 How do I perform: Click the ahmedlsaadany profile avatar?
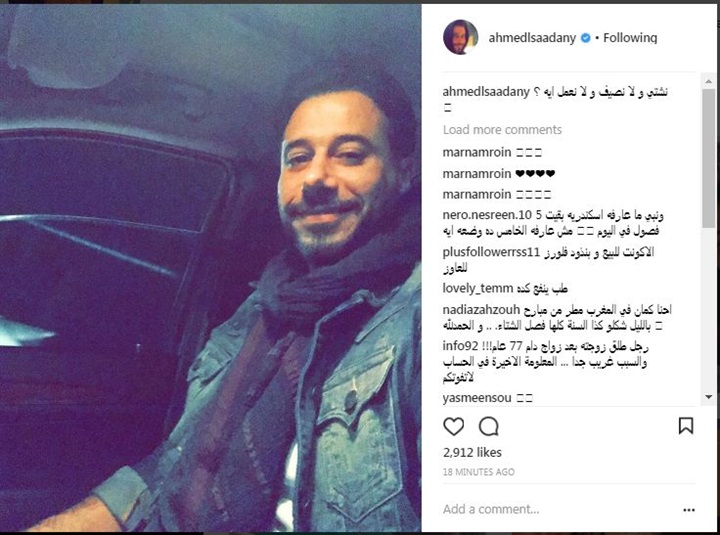pos(461,37)
